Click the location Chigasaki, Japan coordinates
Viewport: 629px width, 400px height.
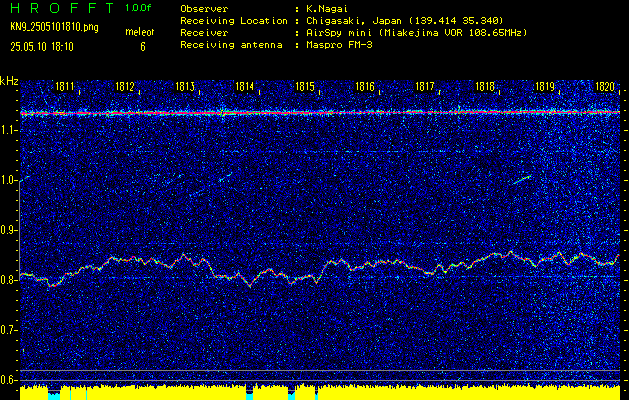click(405, 20)
